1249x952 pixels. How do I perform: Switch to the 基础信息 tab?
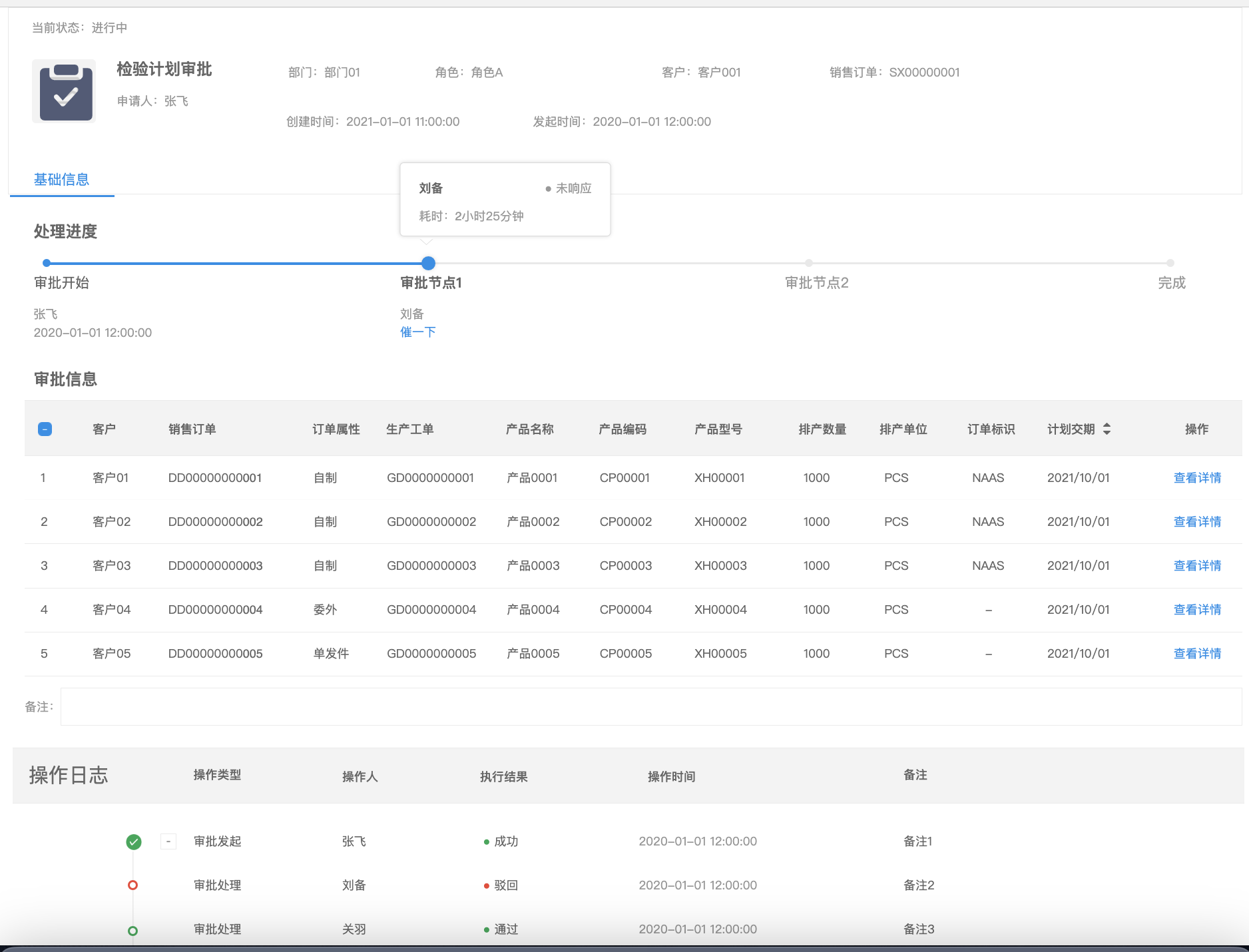(61, 180)
